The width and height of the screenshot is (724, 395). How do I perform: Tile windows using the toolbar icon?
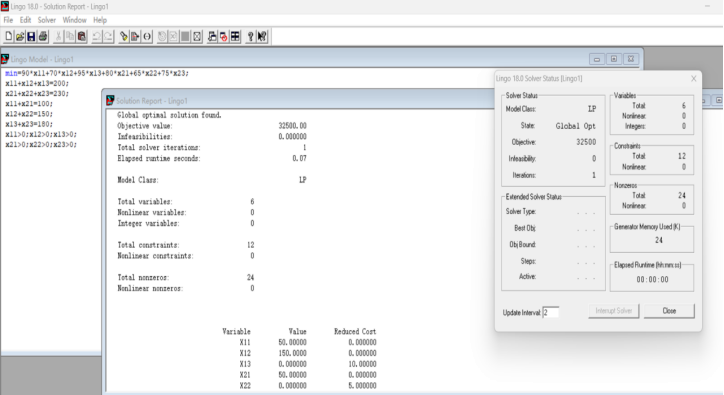[x=235, y=36]
